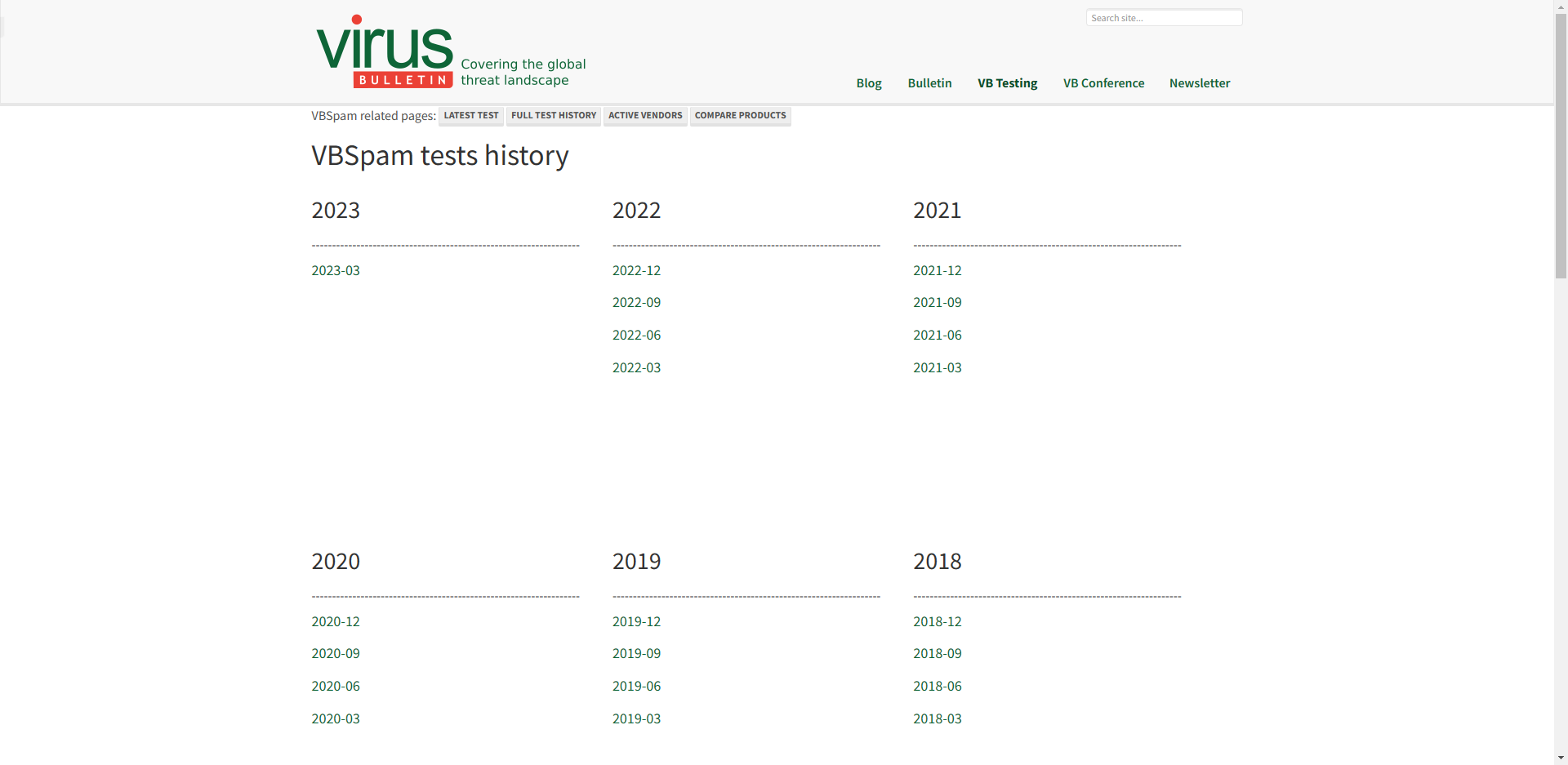The image size is (1568, 765).
Task: Select the 2020-06 test link
Action: (336, 686)
